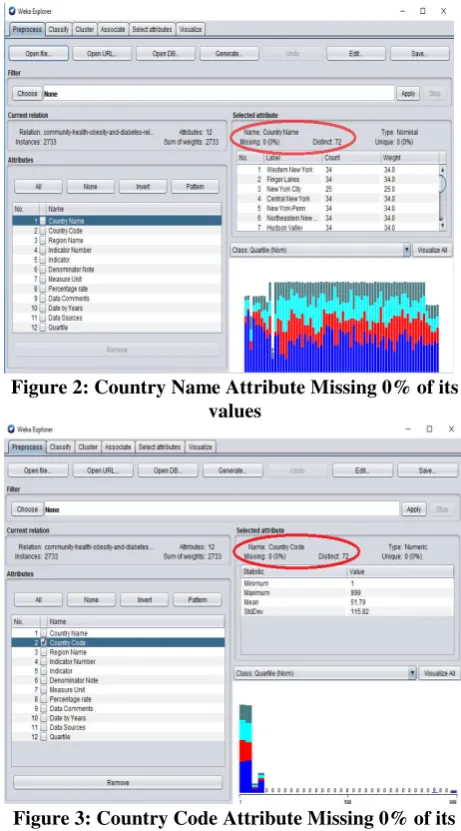Uncheck the Country Code checkbox in the Figure 3 window

pos(44,642)
